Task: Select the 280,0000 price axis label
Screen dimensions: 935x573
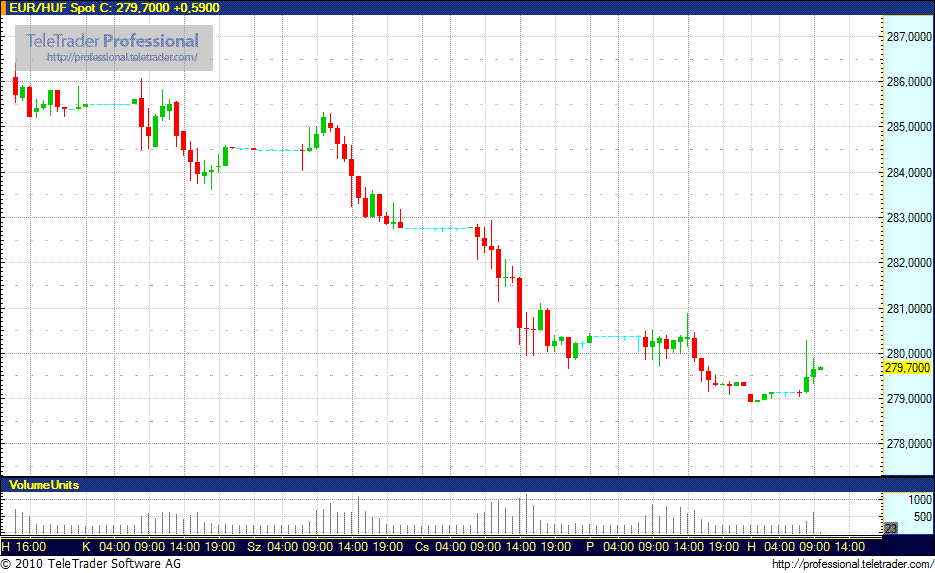Action: pyautogui.click(x=909, y=354)
